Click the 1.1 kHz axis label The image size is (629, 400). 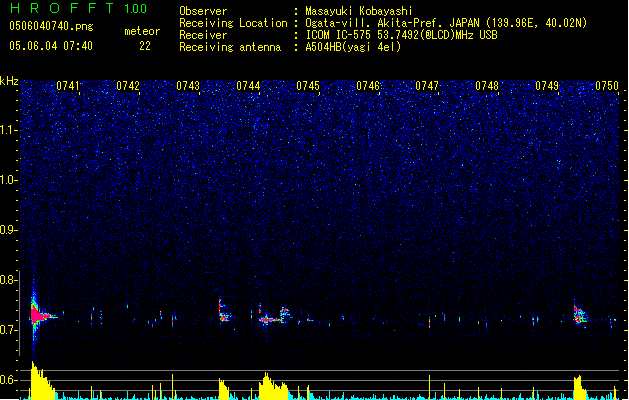coord(8,130)
